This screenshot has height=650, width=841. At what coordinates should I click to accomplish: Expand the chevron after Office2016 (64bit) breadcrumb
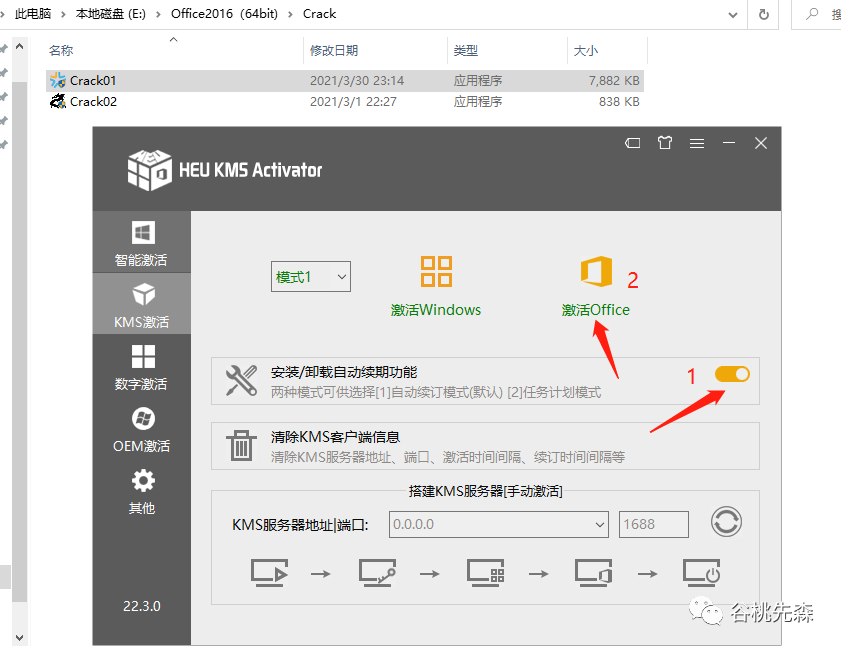[290, 14]
